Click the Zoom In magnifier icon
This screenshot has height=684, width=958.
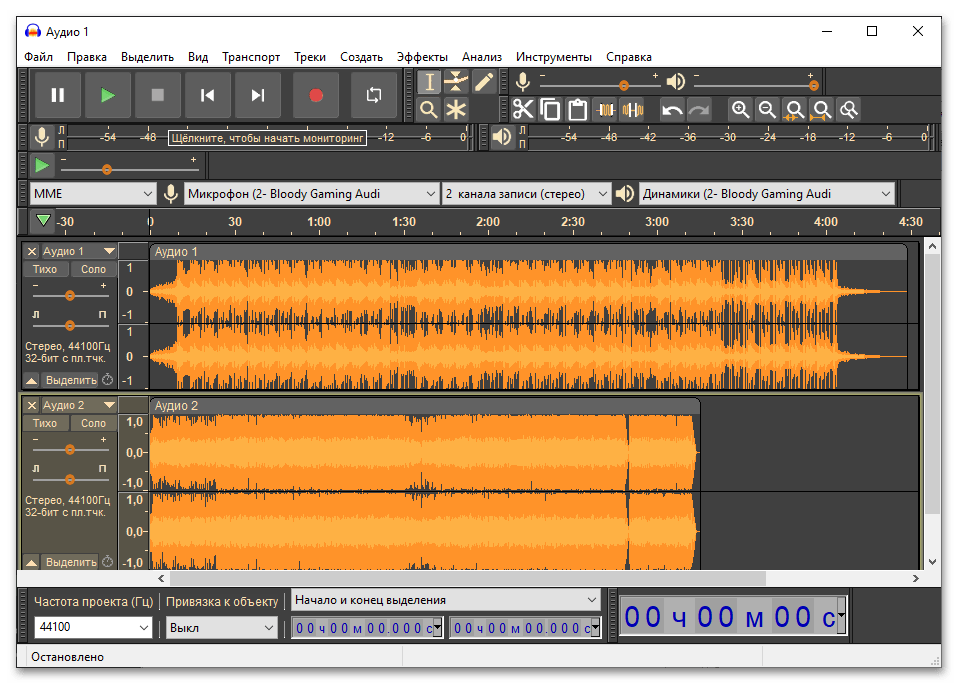point(740,109)
